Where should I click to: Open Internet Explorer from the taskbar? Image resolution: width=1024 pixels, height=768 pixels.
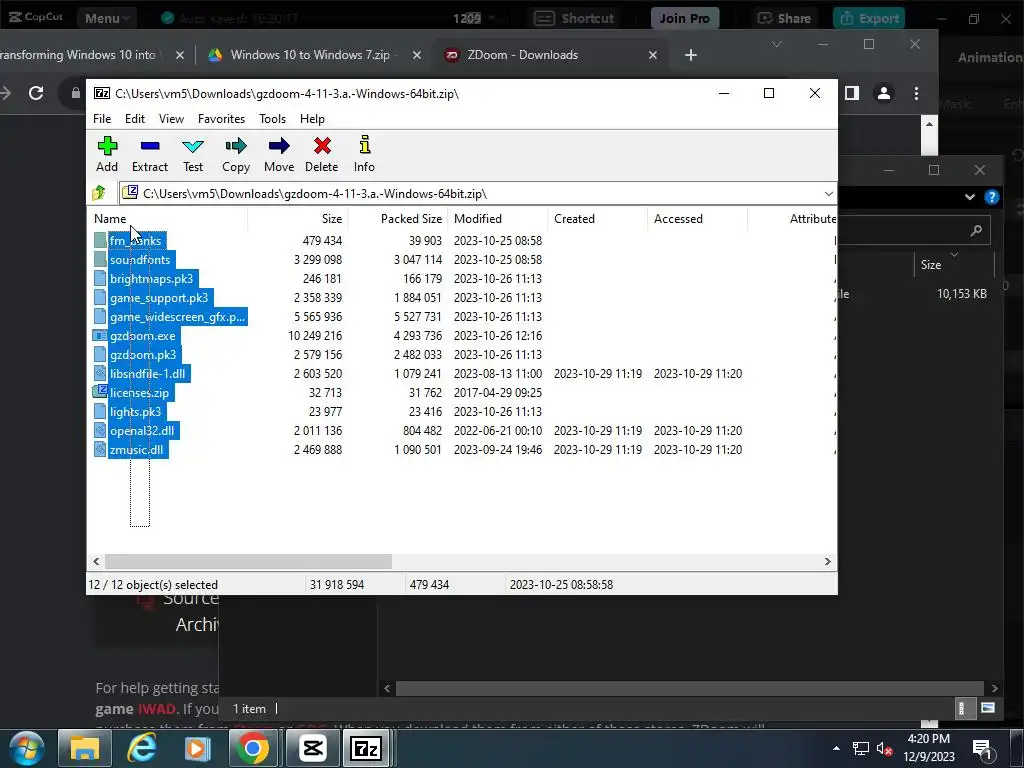[x=141, y=748]
